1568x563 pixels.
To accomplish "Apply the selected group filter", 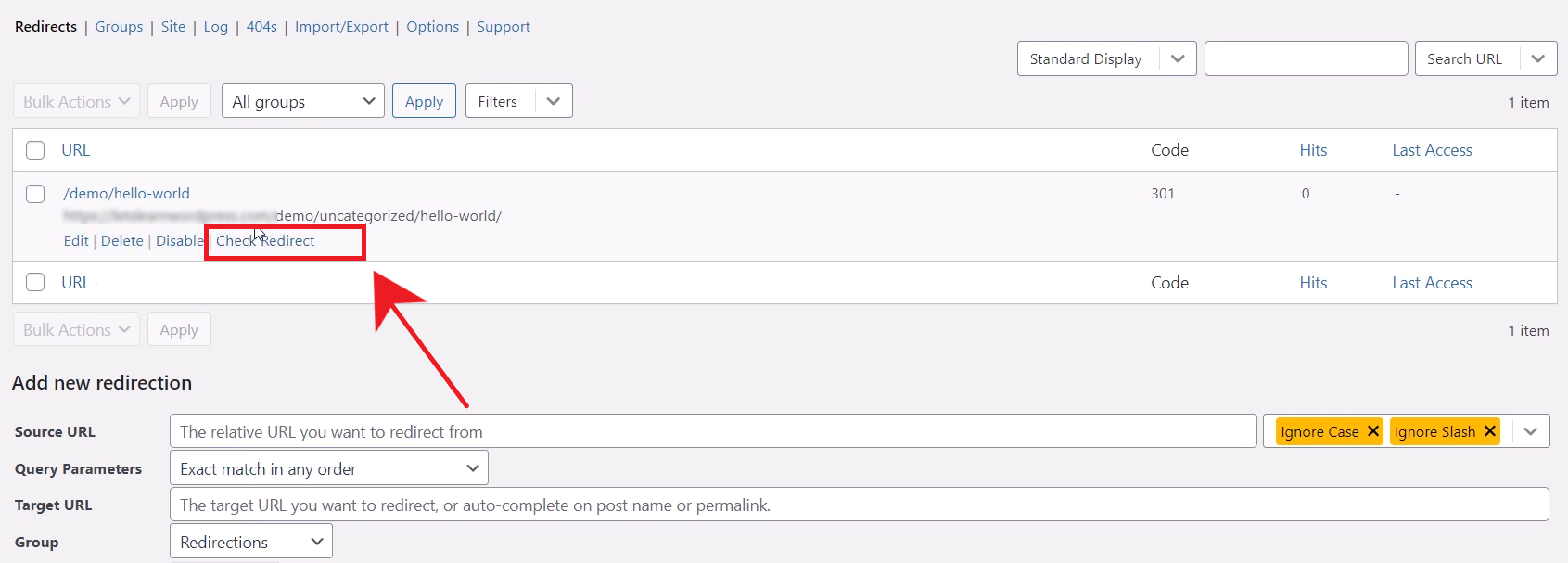I will point(424,101).
